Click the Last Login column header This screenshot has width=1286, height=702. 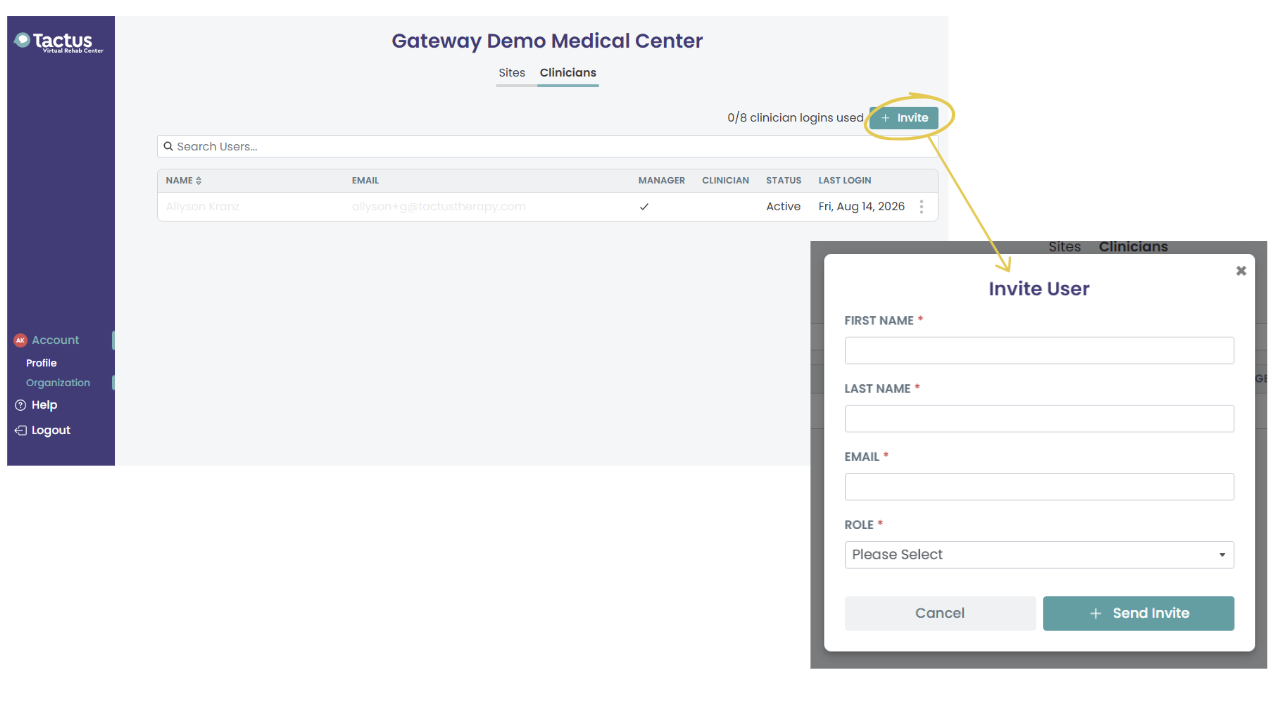coord(845,181)
